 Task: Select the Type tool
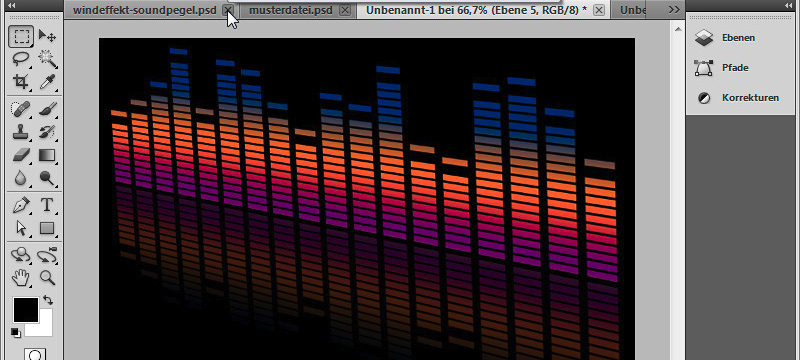(x=47, y=205)
